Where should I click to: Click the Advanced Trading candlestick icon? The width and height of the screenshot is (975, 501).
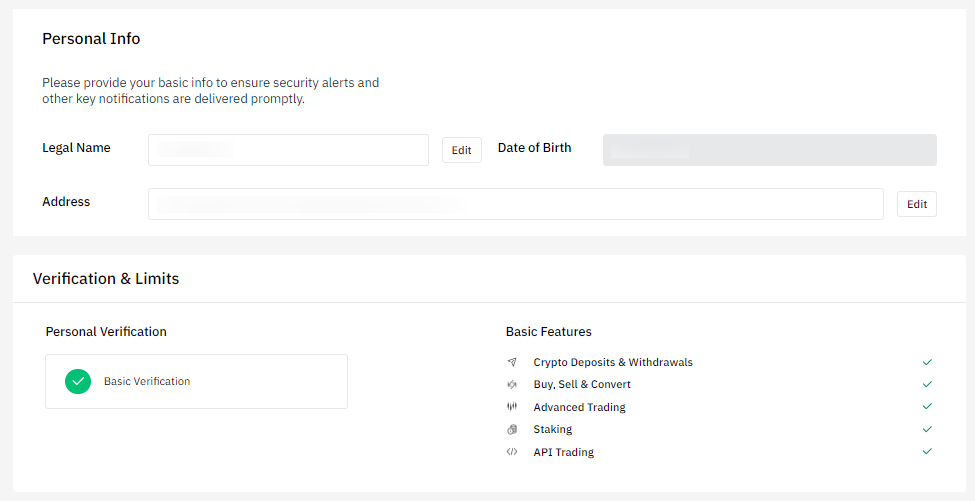[512, 407]
